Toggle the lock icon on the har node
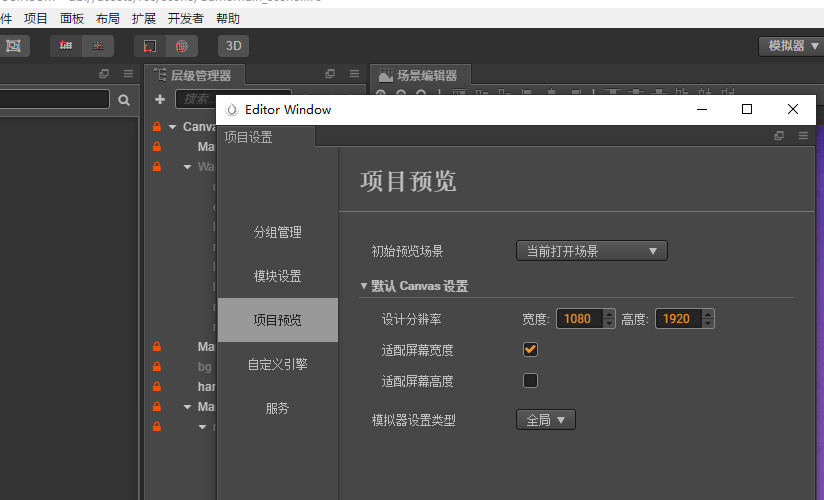This screenshot has height=500, width=824. [x=157, y=386]
